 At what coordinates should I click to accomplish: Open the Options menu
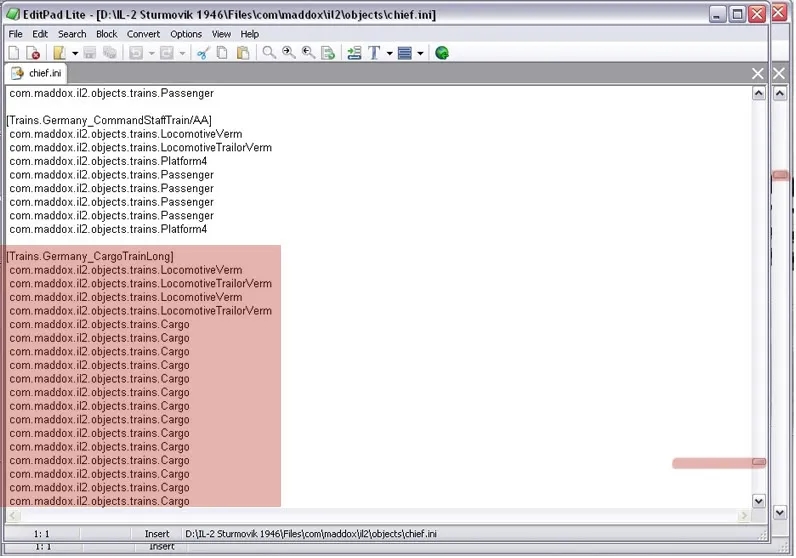[x=186, y=34]
